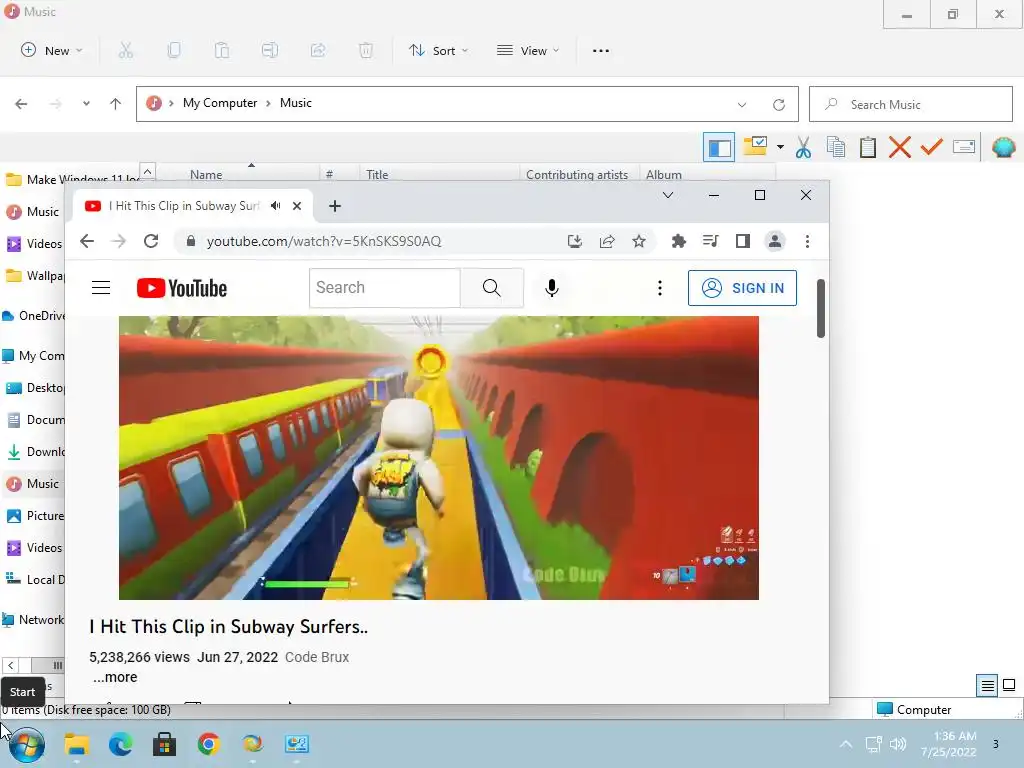Sort by Contributing artists column header
Viewport: 1024px width, 768px height.
tap(577, 174)
